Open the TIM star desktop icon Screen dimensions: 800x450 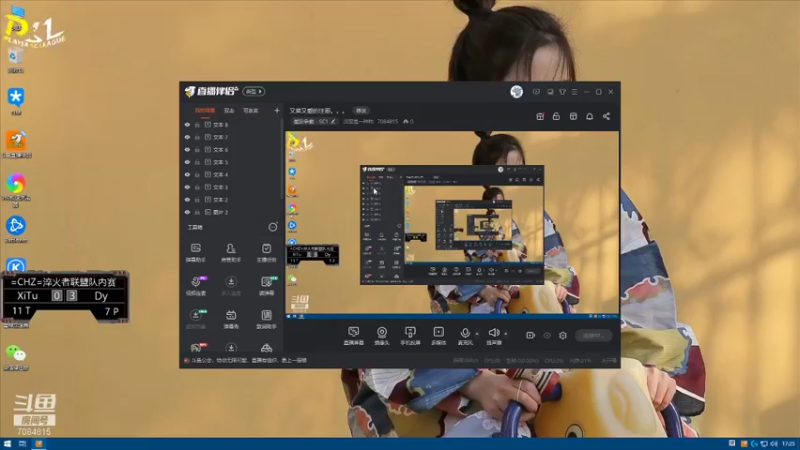(16, 101)
